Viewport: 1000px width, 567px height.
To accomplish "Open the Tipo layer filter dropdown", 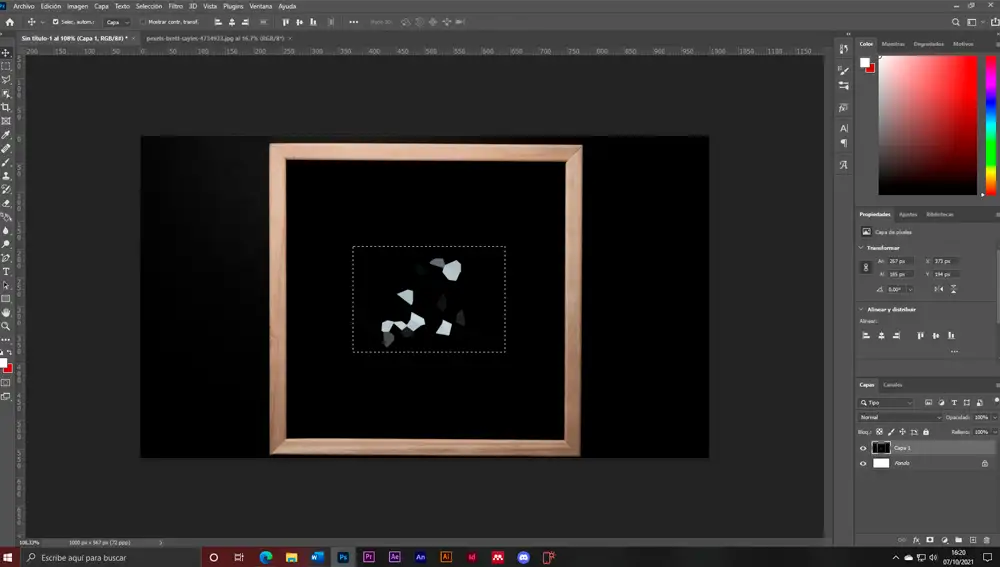I will click(x=886, y=402).
